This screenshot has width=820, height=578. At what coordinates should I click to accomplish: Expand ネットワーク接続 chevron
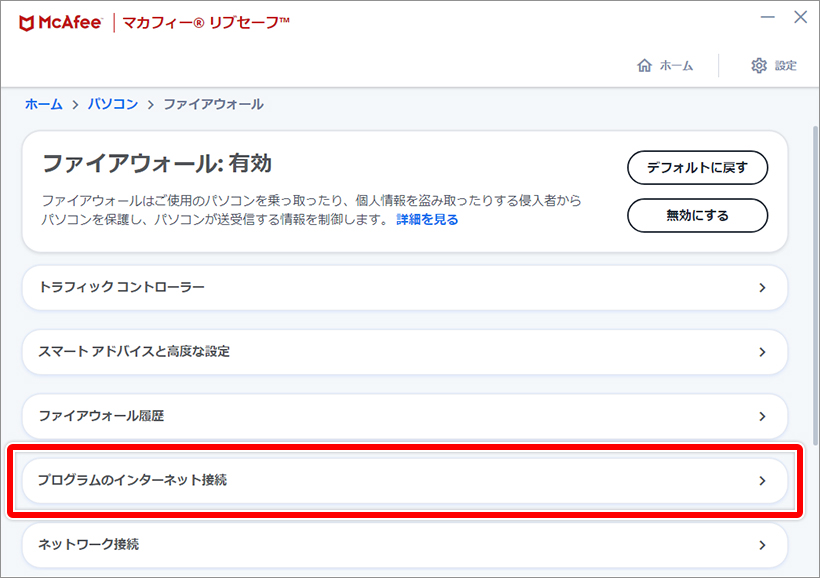click(x=762, y=545)
